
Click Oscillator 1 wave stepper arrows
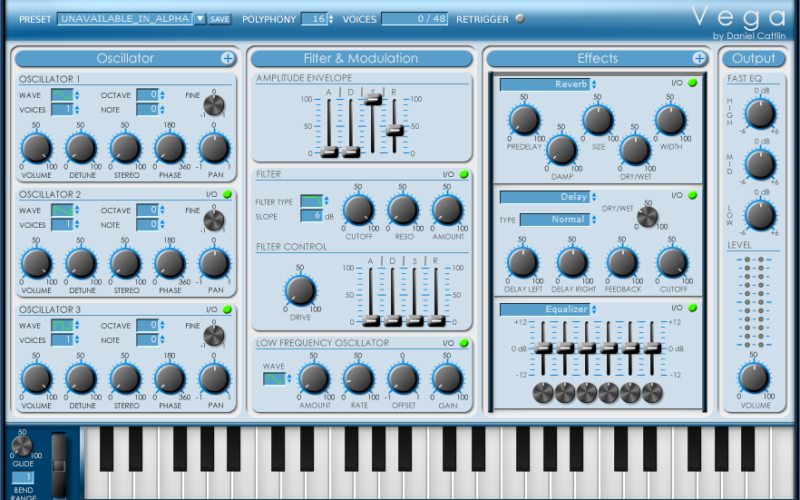77,95
